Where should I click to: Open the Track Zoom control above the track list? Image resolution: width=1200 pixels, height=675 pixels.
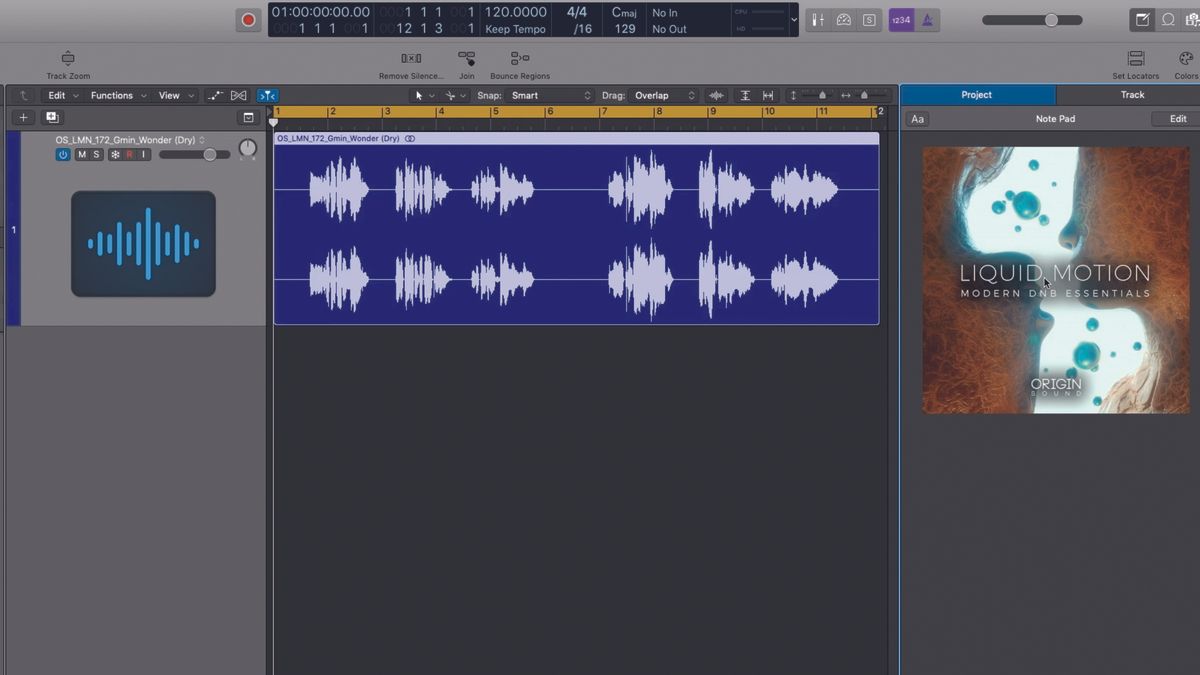67,60
